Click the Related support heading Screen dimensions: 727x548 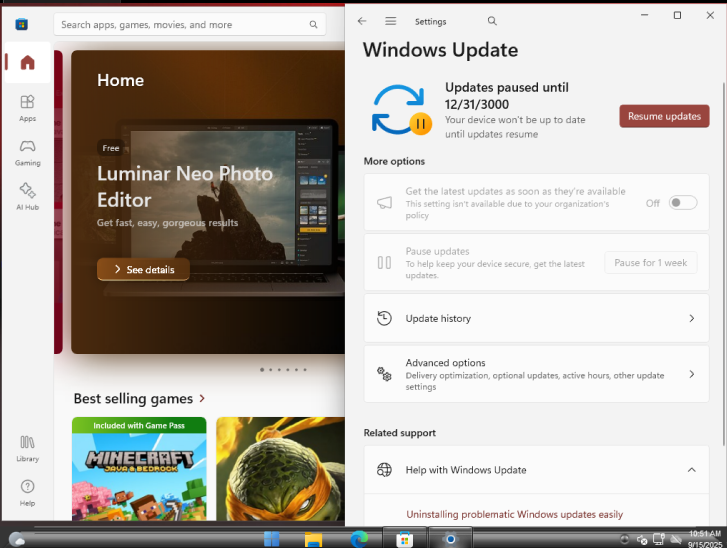(400, 433)
